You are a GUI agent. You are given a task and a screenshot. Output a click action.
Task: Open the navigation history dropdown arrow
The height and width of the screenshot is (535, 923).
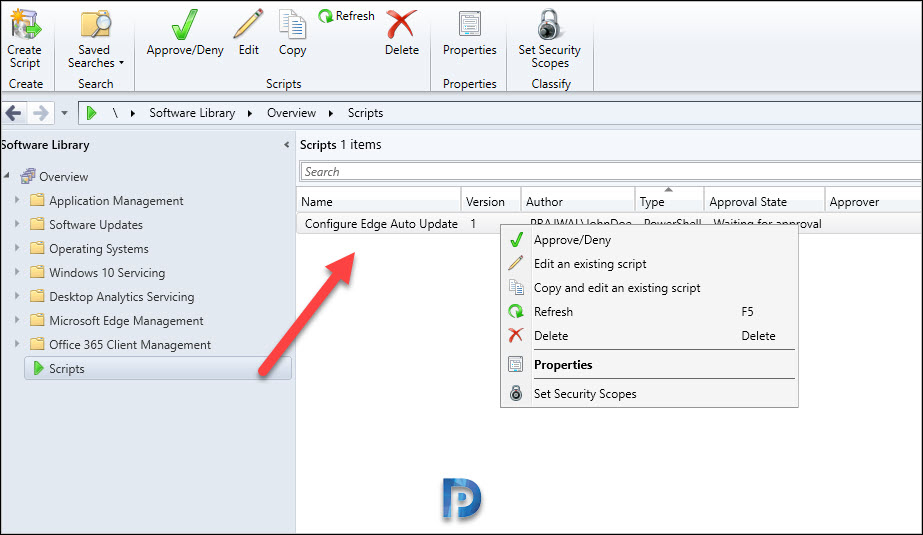(x=64, y=113)
